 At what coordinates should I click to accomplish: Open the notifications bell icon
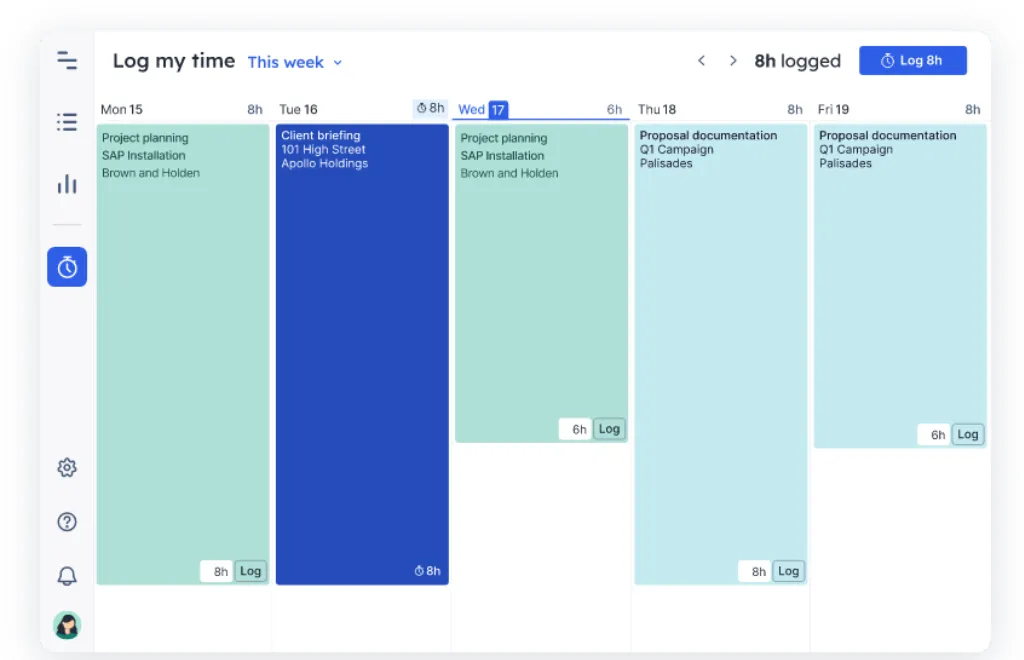(x=67, y=575)
